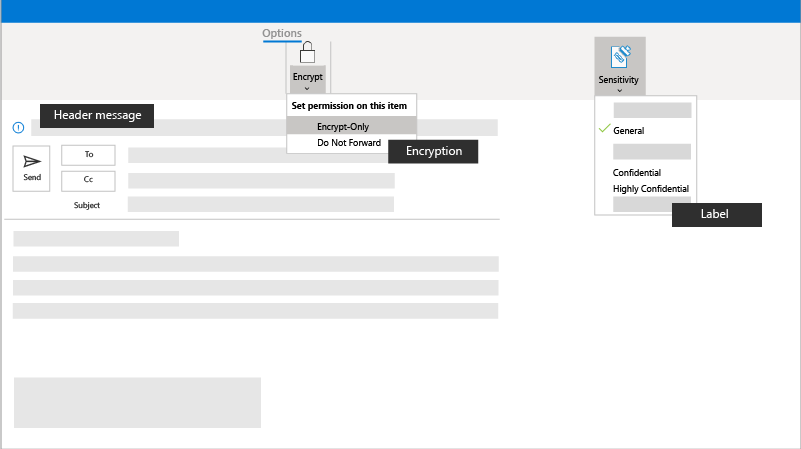
Task: Expand the Encrypt dropdown chevron
Action: tap(307, 89)
